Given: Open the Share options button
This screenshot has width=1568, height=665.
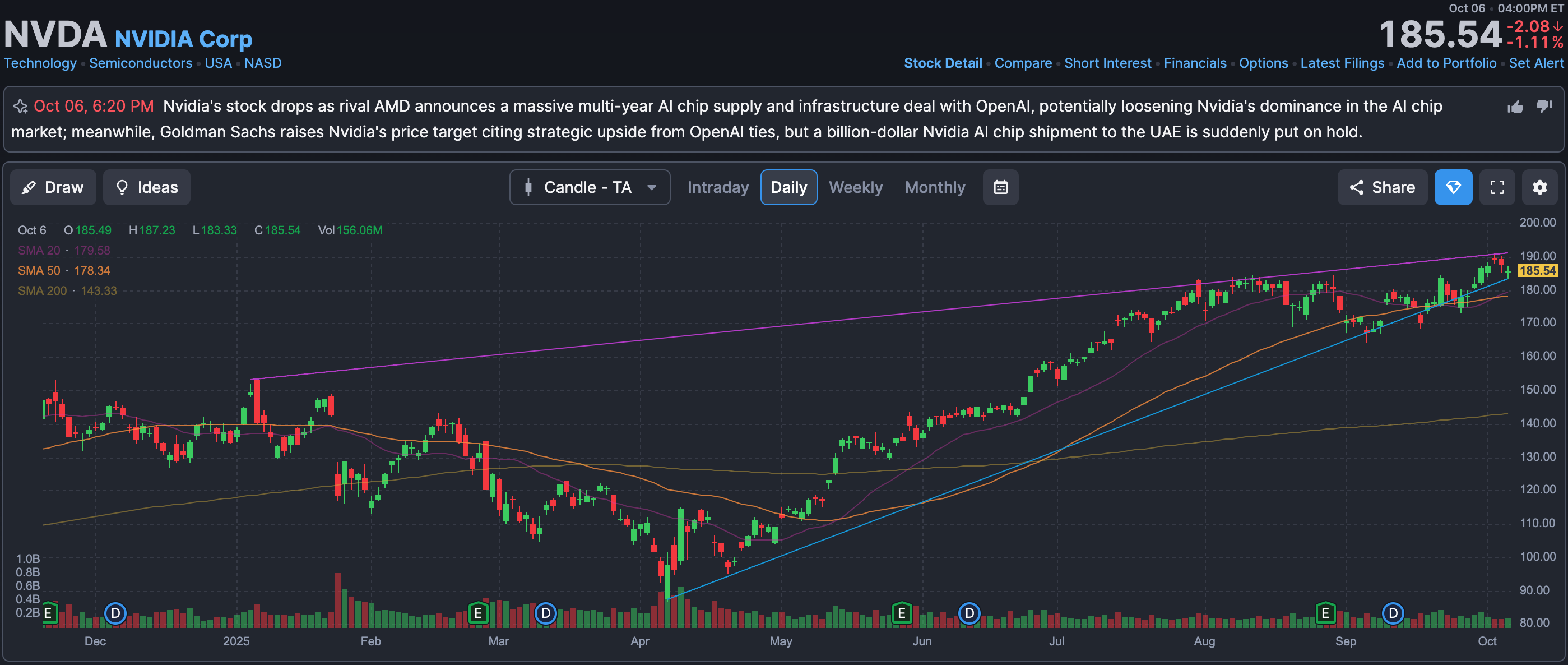Looking at the screenshot, I should coord(1382,187).
